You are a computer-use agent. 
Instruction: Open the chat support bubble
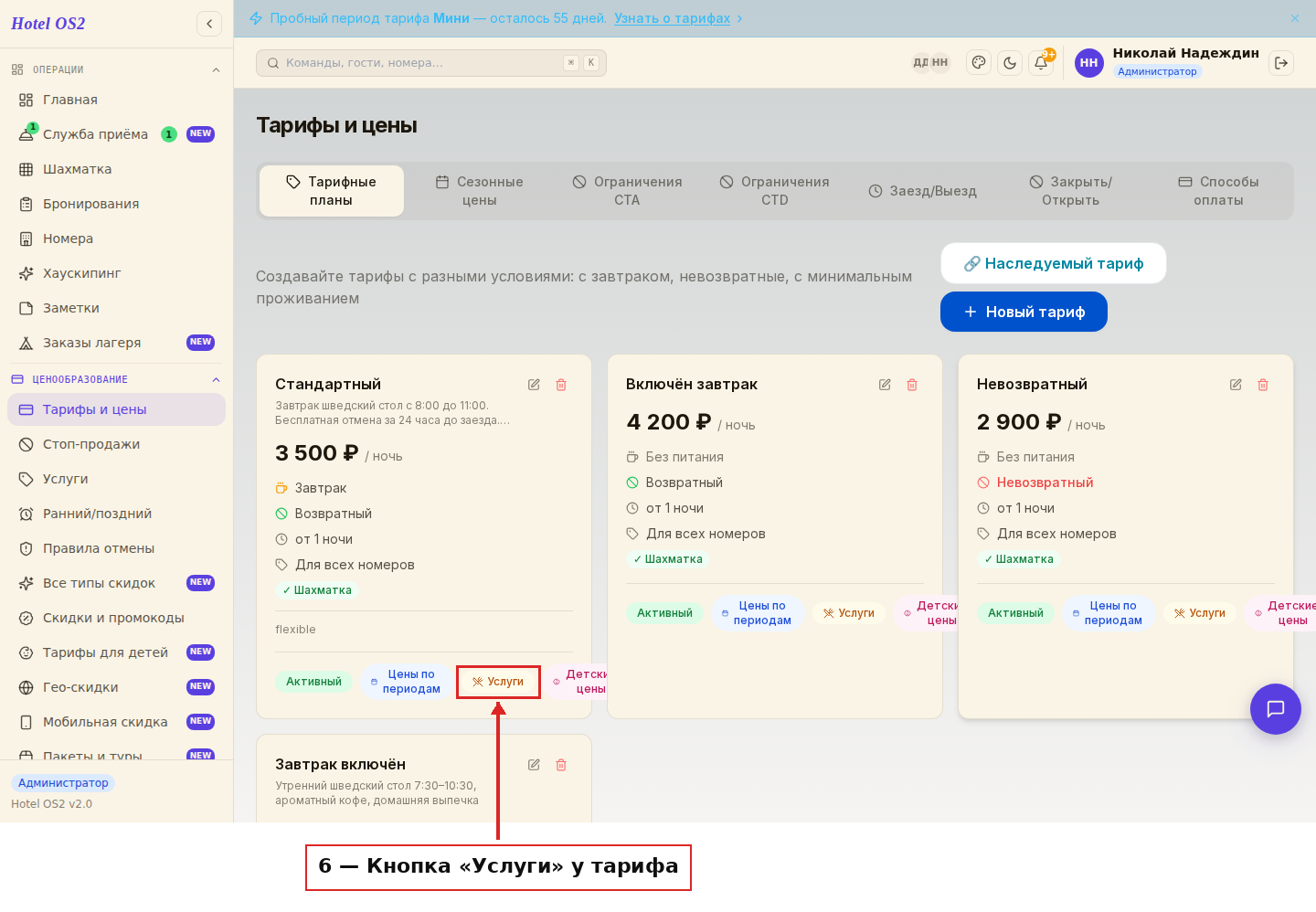(1276, 709)
